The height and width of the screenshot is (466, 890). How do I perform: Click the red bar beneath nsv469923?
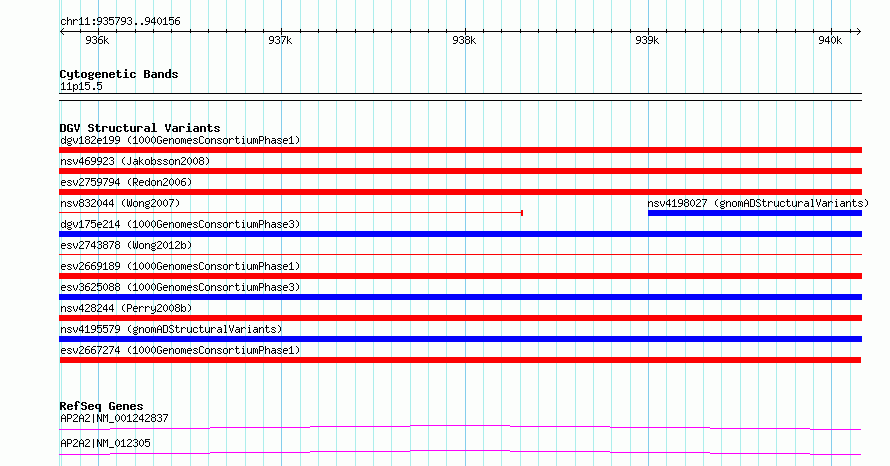(460, 171)
